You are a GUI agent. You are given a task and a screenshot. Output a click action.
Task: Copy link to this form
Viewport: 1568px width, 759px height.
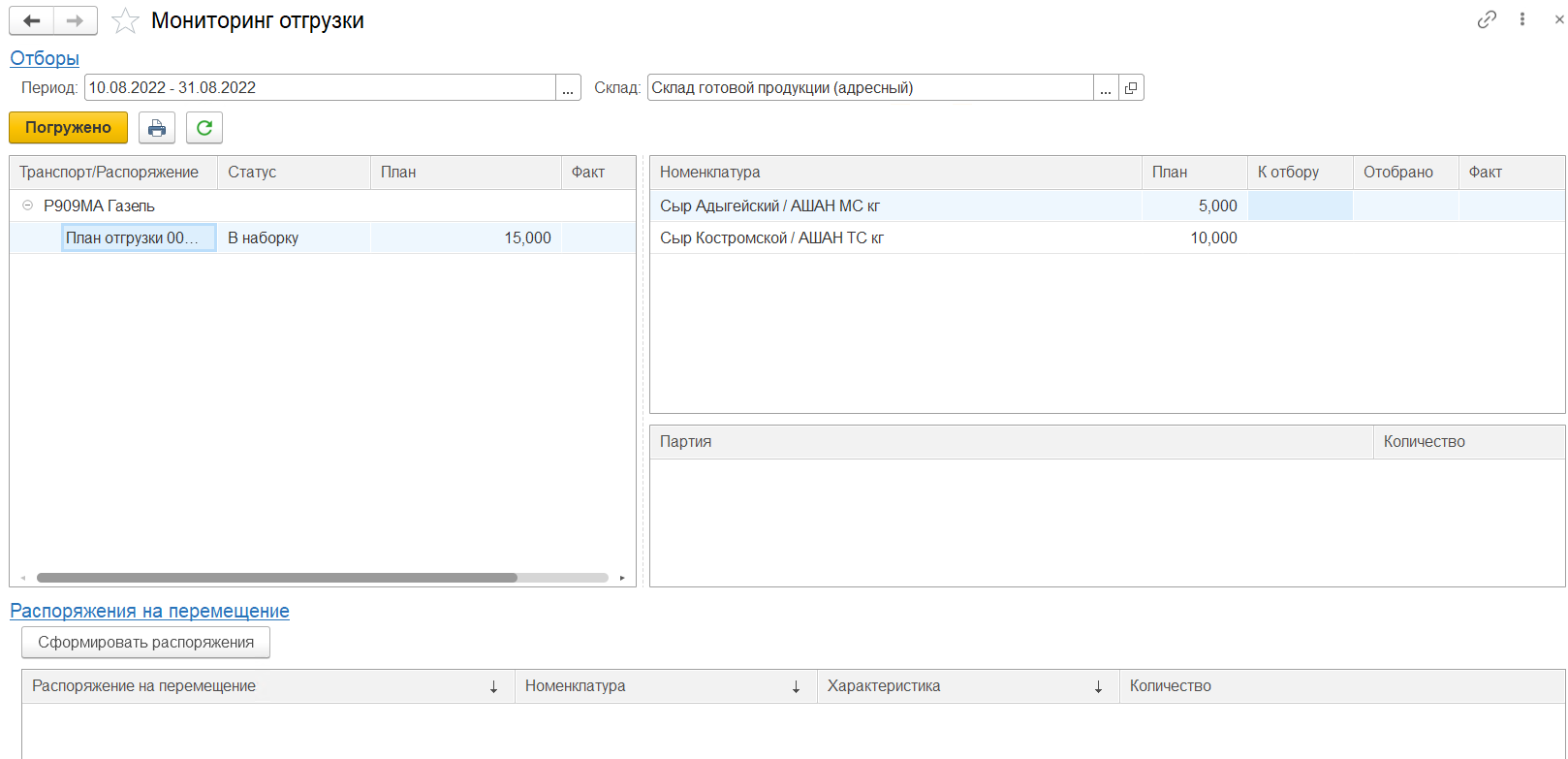[1486, 19]
